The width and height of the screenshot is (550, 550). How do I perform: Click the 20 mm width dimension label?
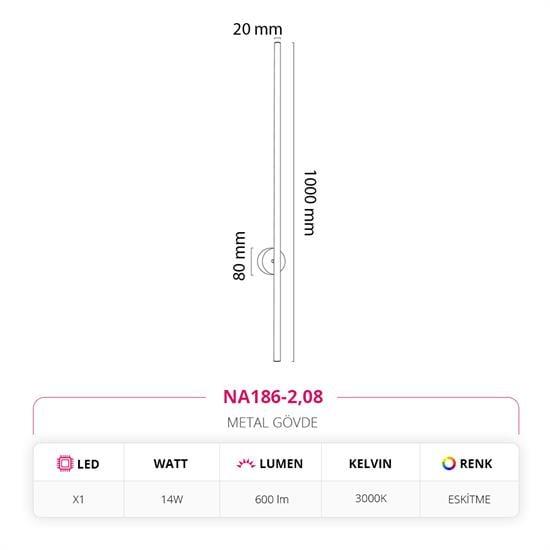[x=257, y=29]
